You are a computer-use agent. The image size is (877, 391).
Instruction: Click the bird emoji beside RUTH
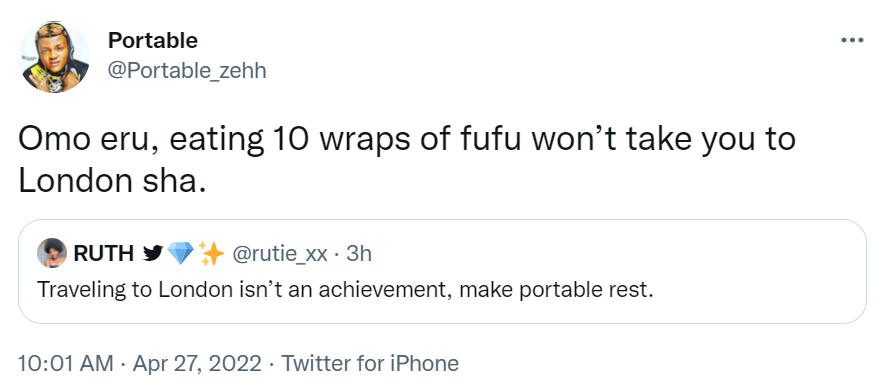pyautogui.click(x=152, y=254)
